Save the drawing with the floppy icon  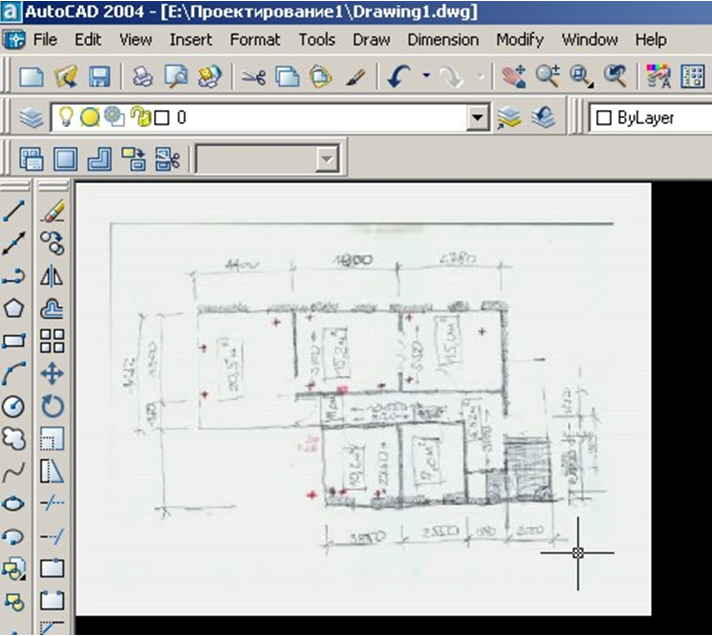pos(100,76)
